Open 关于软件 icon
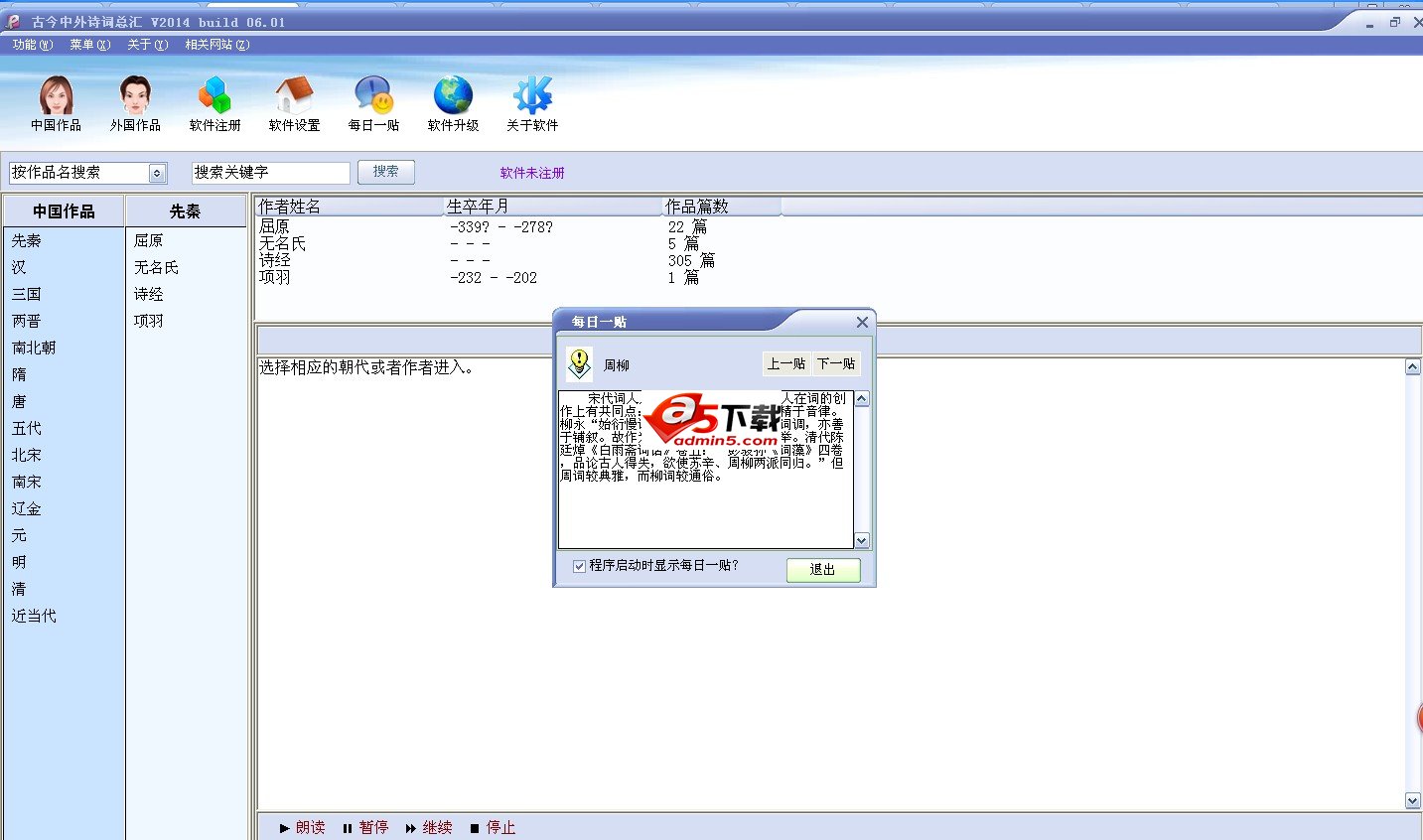Screen dimensions: 1423x840 click(532, 103)
